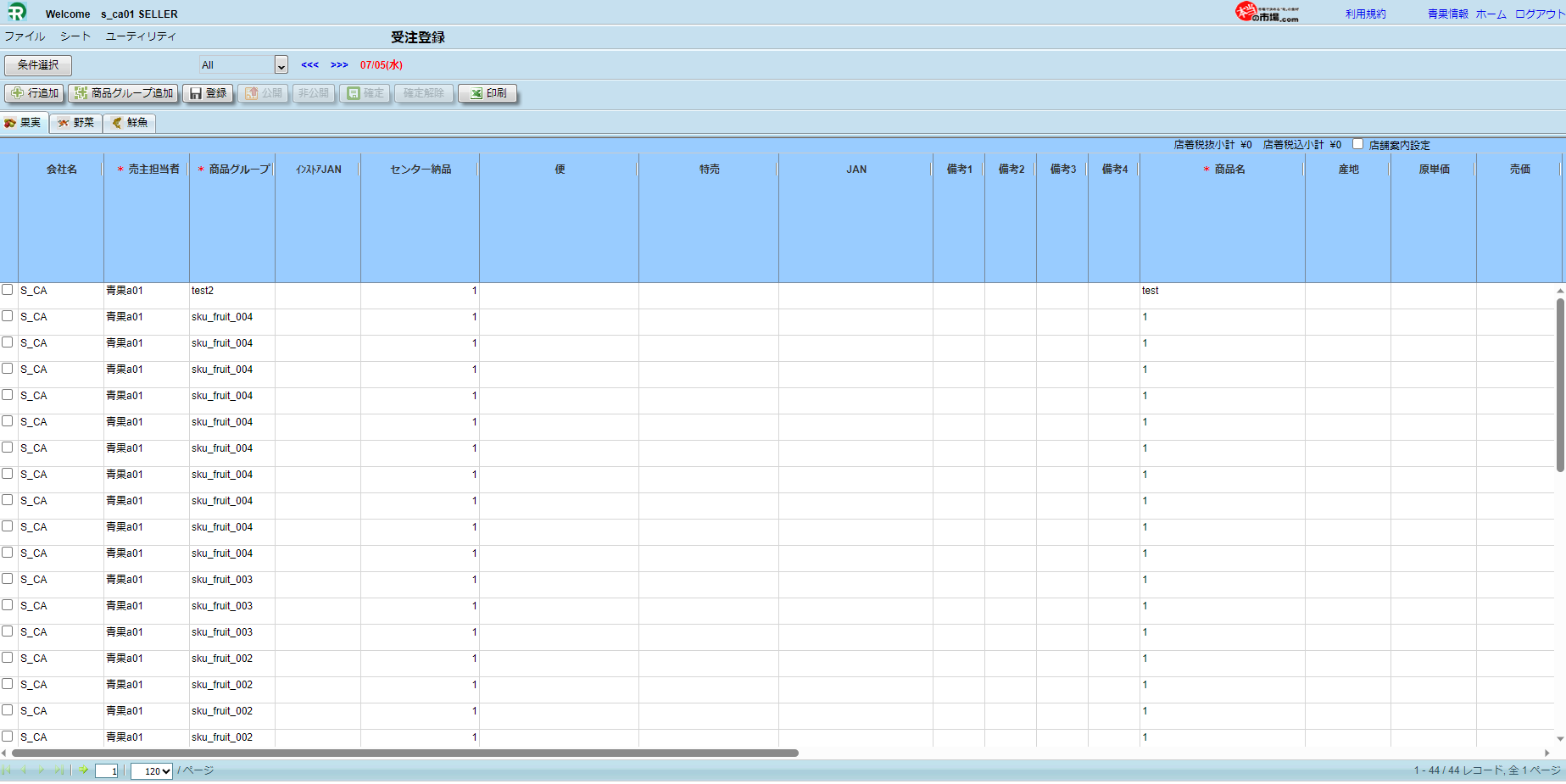
Task: Open the ファイル menu
Action: pyautogui.click(x=25, y=36)
